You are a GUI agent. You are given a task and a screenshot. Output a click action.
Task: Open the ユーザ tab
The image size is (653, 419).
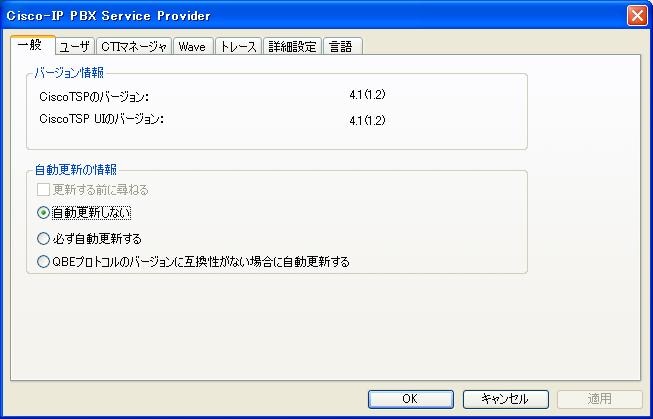tap(75, 46)
